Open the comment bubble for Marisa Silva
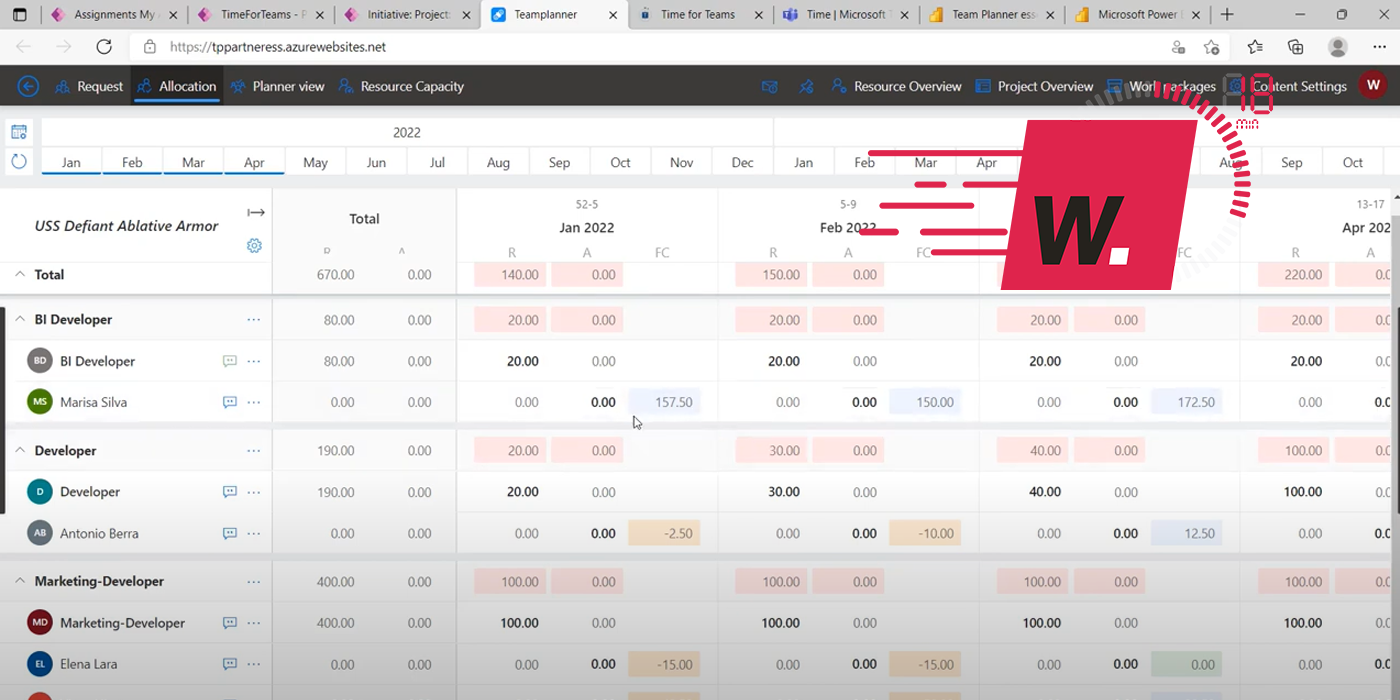Screen dimensions: 1400x700 pos(230,402)
